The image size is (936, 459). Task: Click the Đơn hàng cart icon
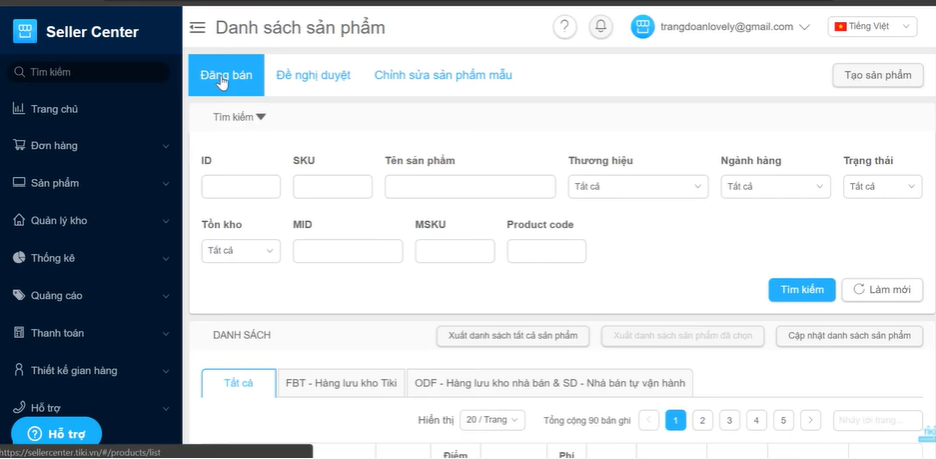point(18,146)
